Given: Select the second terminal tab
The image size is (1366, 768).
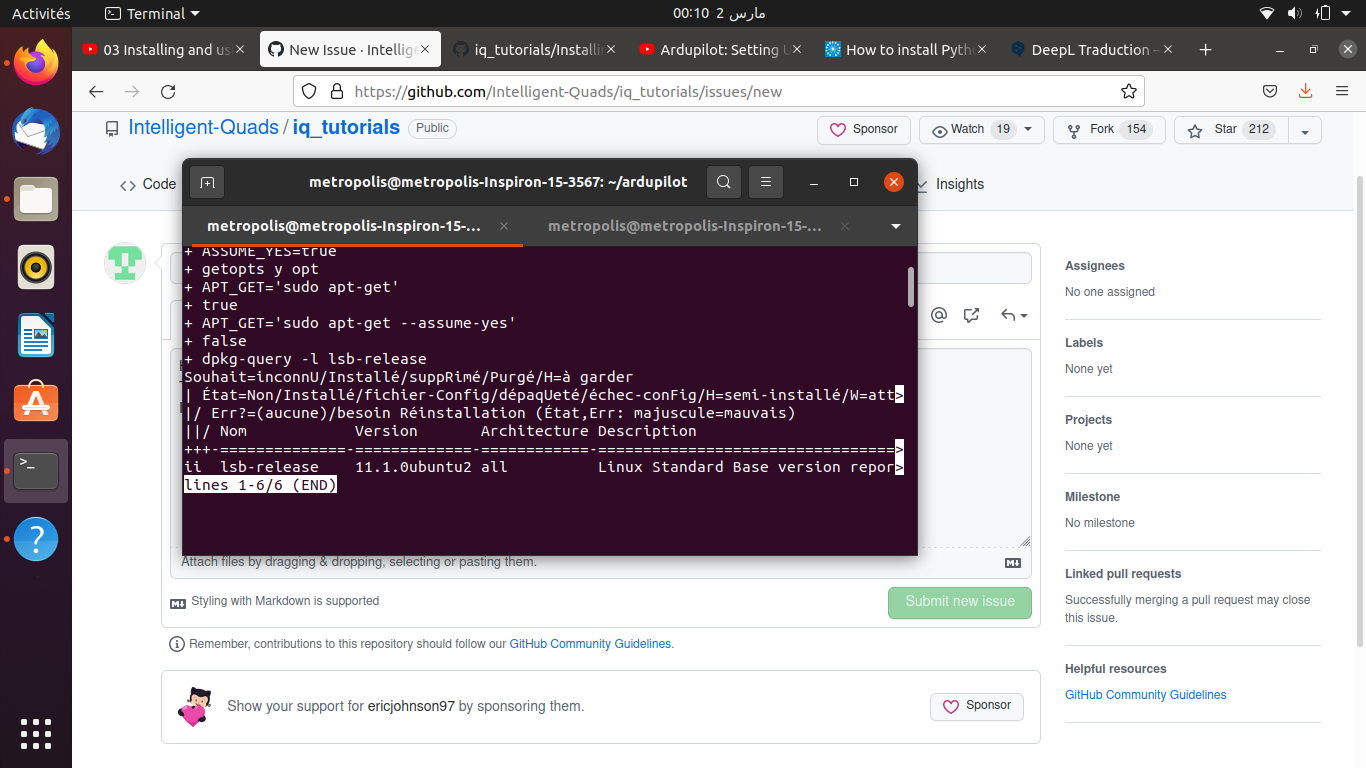Looking at the screenshot, I should 684,226.
